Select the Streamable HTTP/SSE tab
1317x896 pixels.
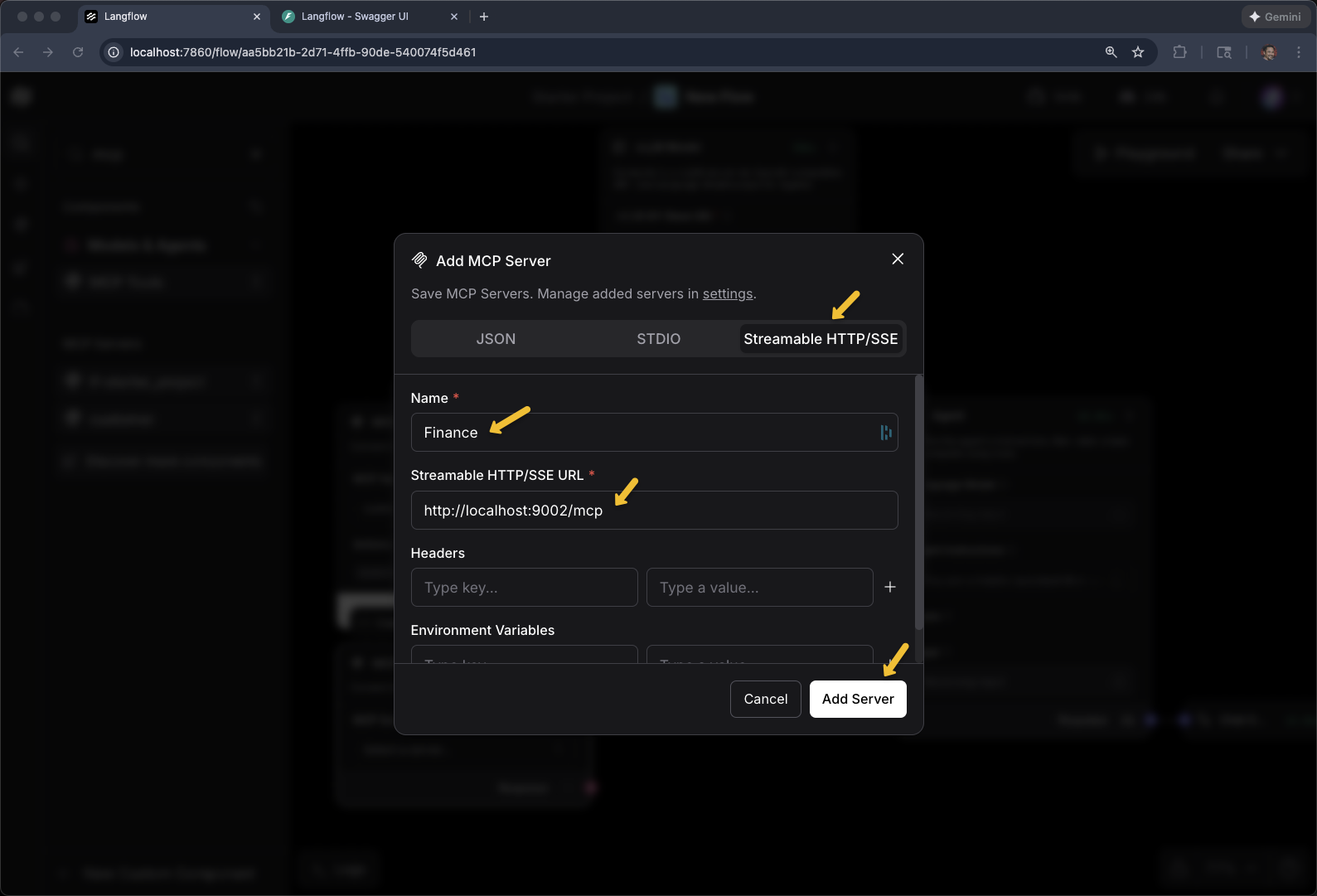[x=821, y=339]
